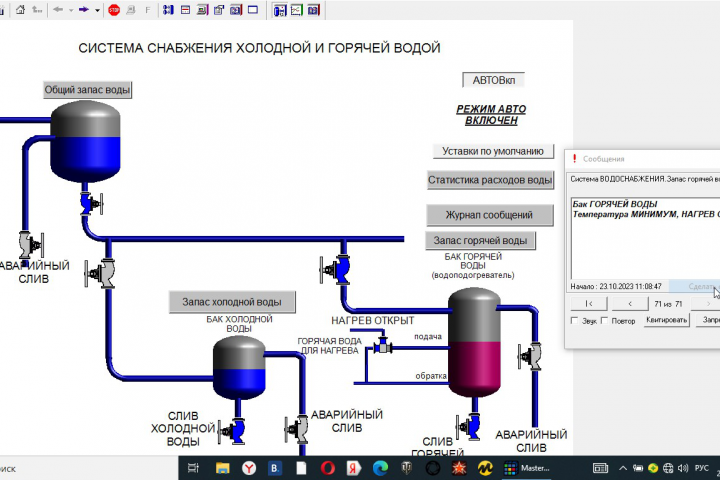
Task: Click the F letter toolbar icon
Action: [x=148, y=10]
